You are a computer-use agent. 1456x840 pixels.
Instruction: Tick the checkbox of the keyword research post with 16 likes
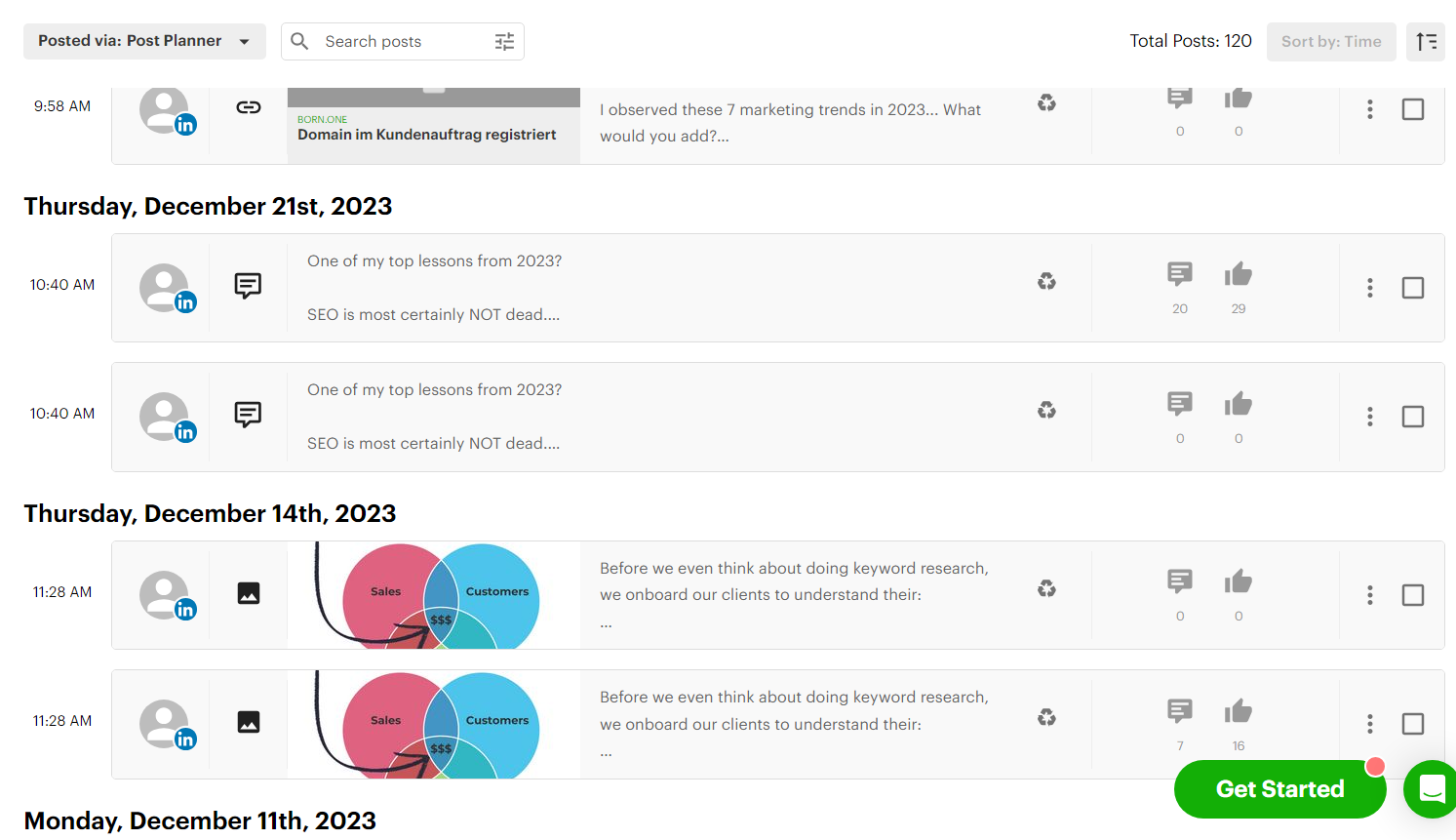(x=1412, y=724)
